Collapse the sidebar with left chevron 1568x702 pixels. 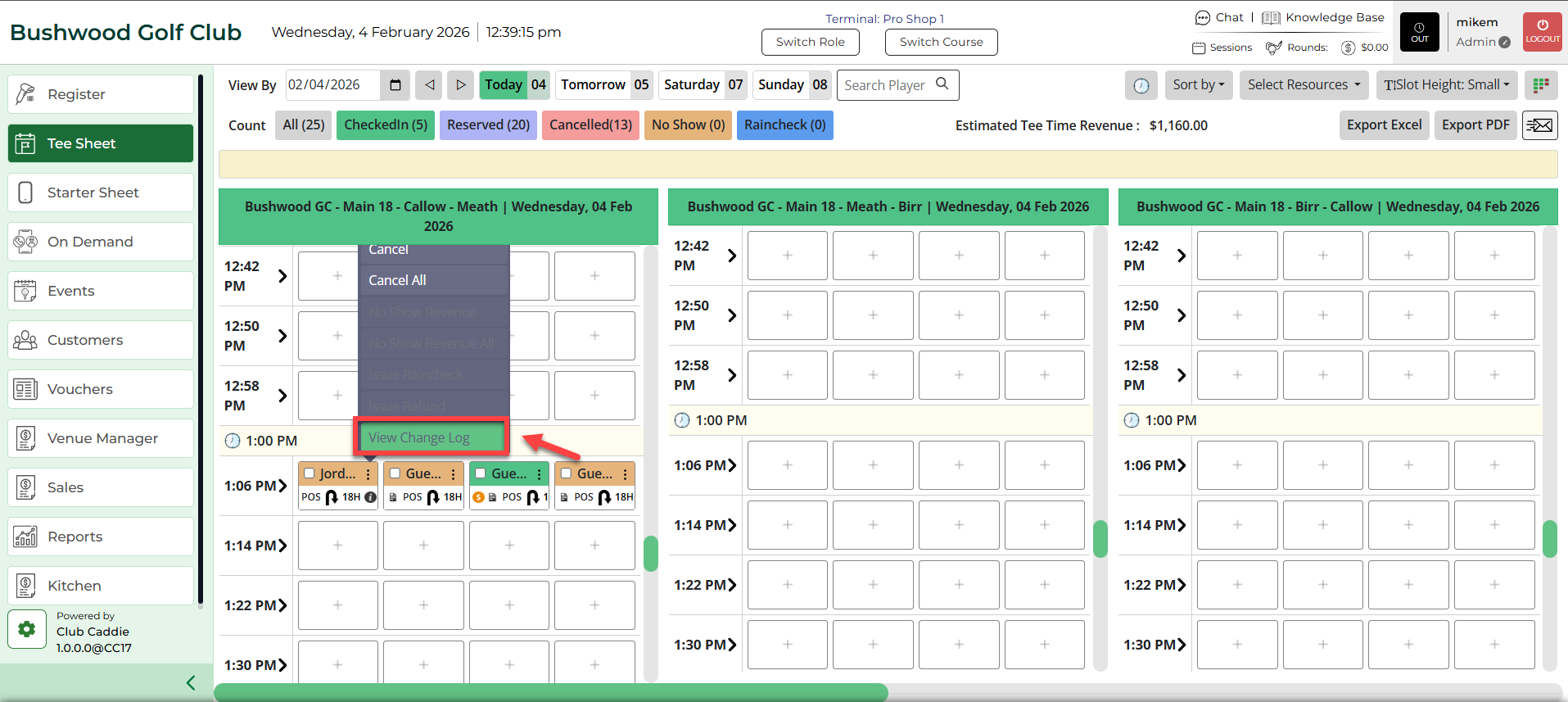point(191,682)
